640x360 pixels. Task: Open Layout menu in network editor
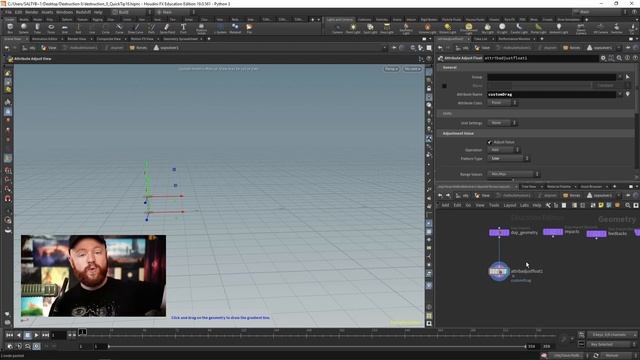[509, 205]
